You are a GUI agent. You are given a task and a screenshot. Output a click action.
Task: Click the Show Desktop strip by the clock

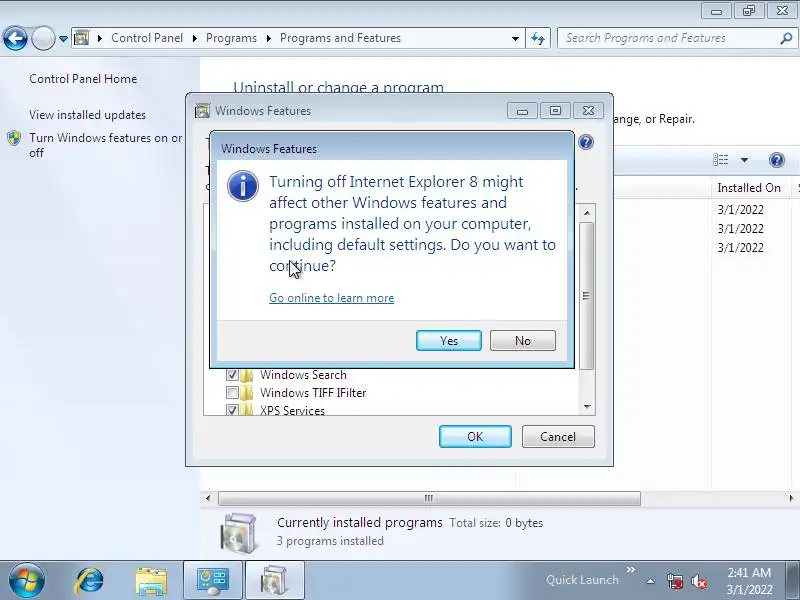point(794,581)
